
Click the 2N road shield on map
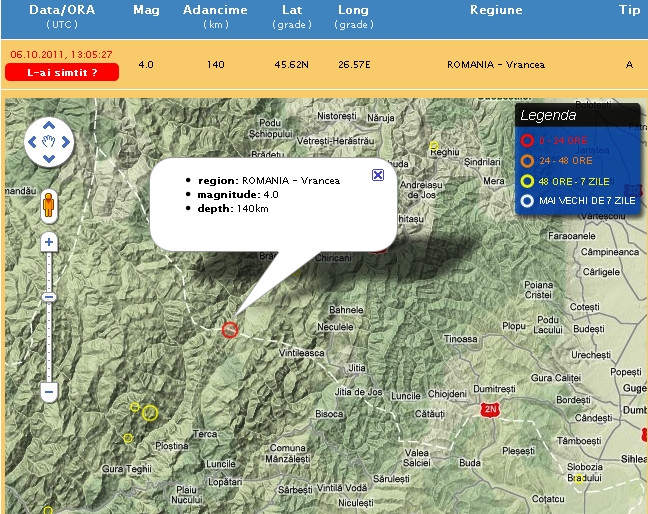490,409
